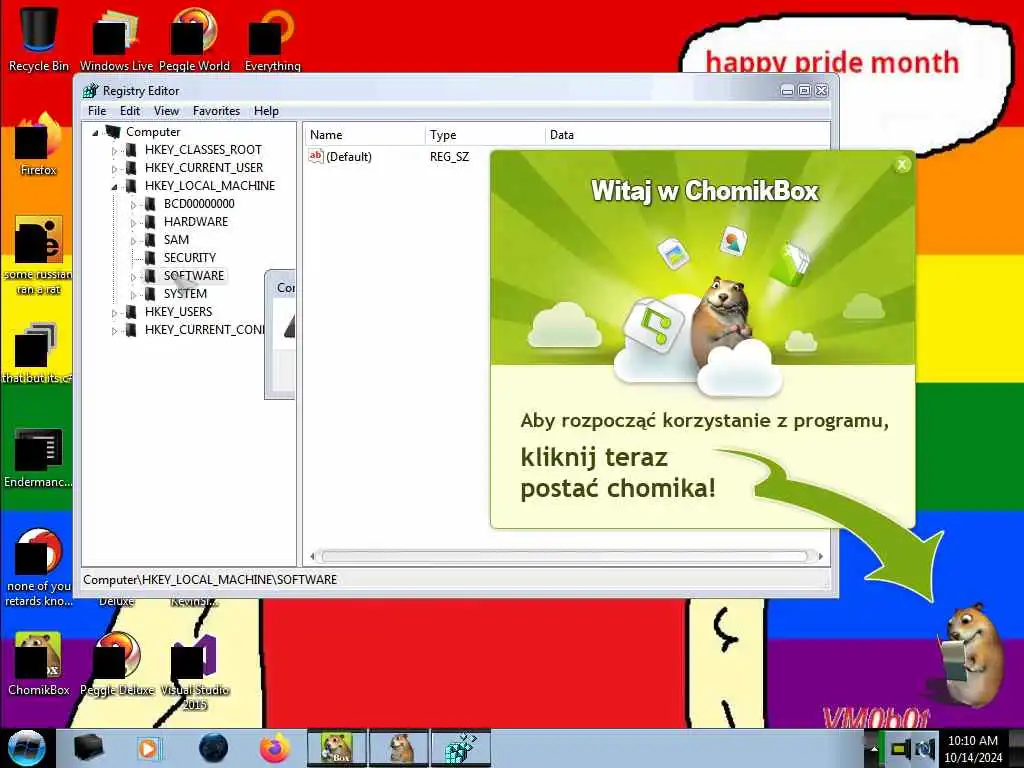The image size is (1024, 768).
Task: Minimize the Registry Editor window
Action: (788, 91)
